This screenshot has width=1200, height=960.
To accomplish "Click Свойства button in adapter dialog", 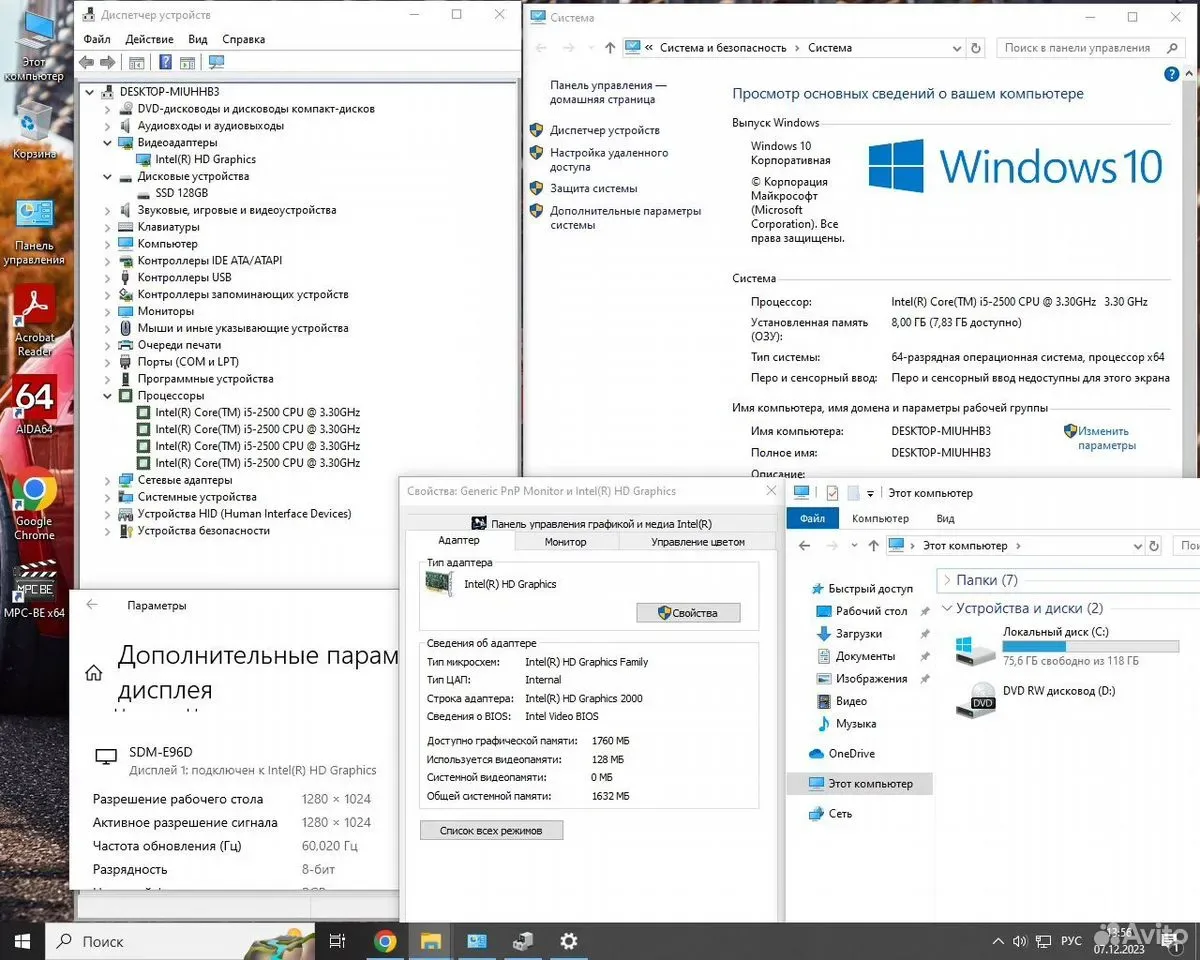I will click(x=688, y=613).
